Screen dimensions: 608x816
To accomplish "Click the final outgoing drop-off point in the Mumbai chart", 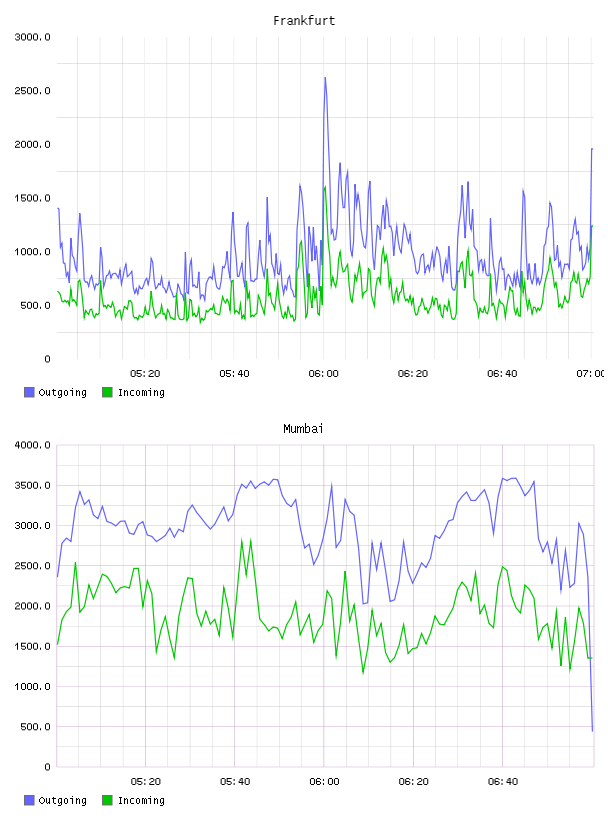I will pyautogui.click(x=592, y=730).
